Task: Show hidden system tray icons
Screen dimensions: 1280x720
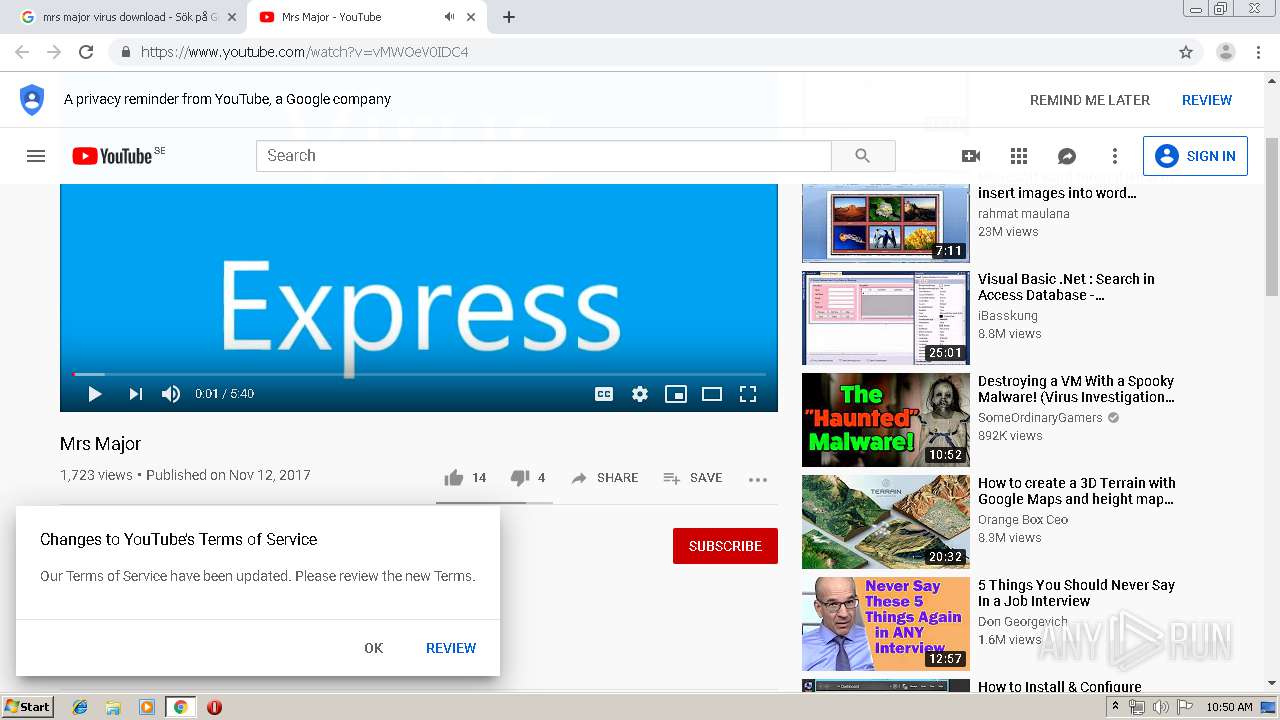Action: (x=1117, y=707)
